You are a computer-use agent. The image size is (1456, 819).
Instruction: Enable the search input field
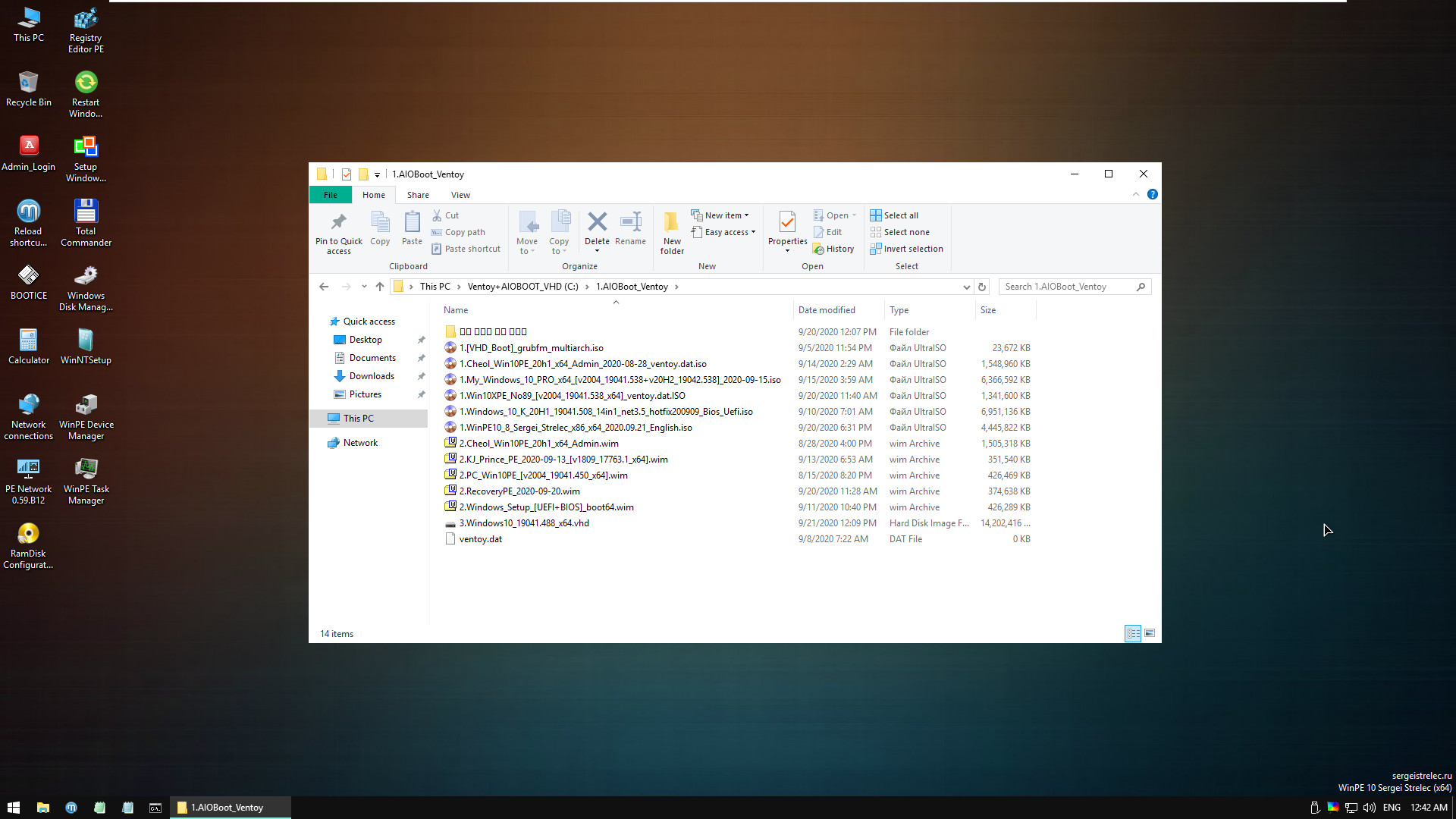point(1064,287)
